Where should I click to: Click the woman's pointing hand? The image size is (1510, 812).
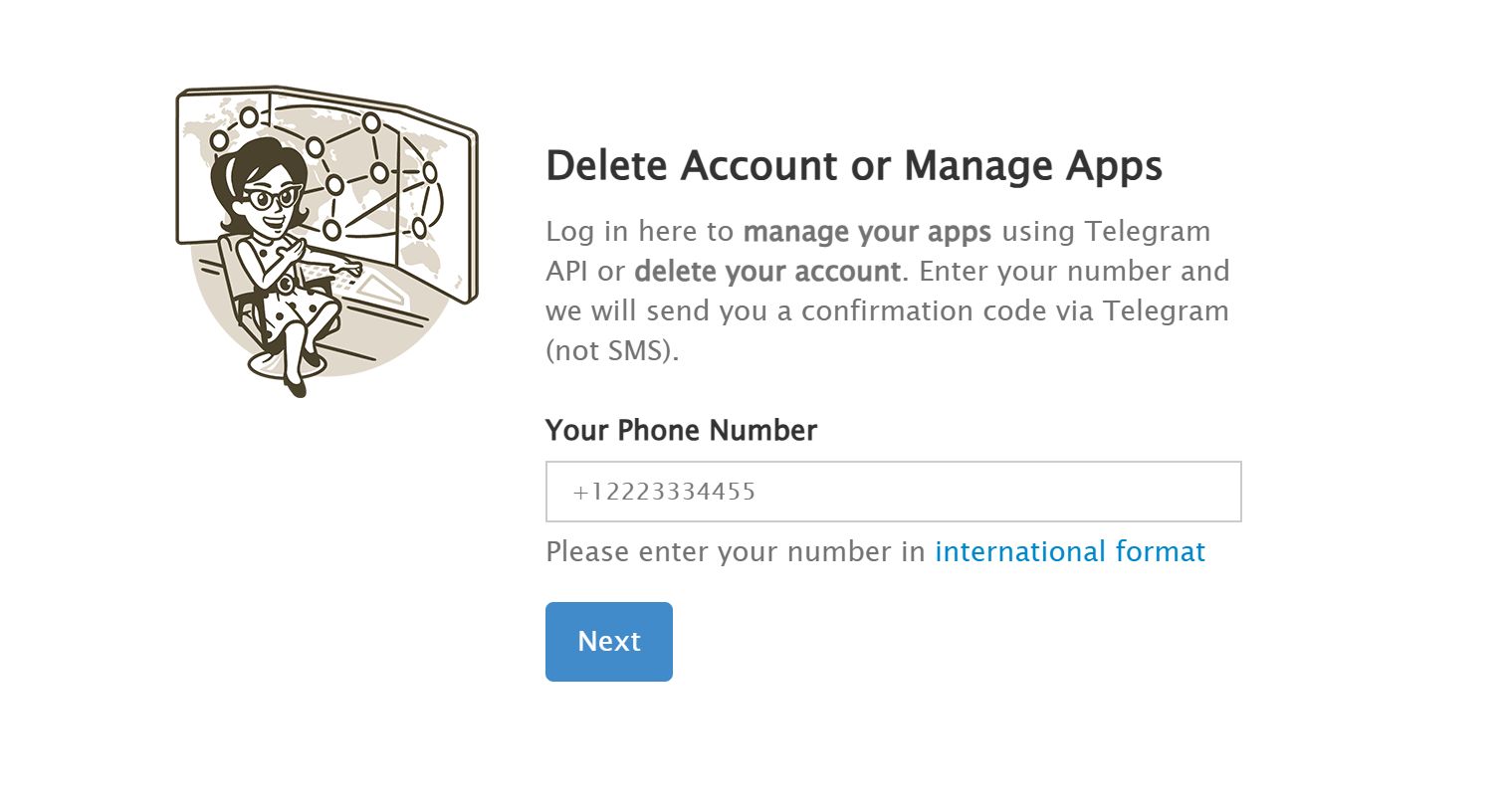[347, 266]
